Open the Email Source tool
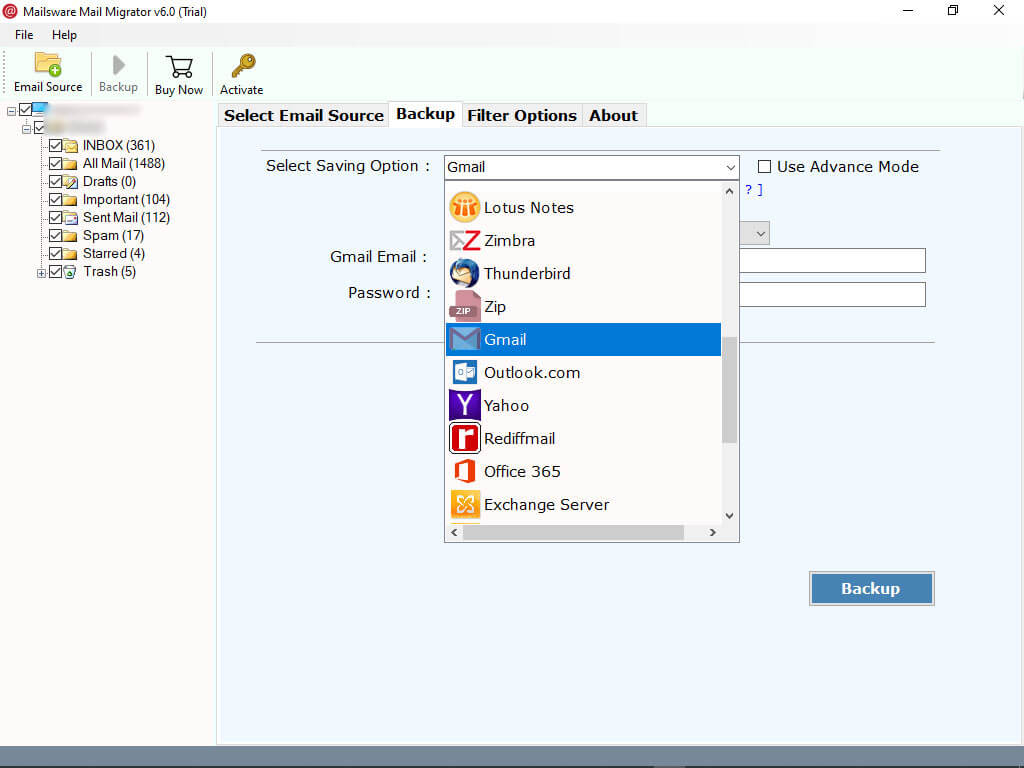Screen dimensions: 1024x768 pyautogui.click(x=47, y=70)
